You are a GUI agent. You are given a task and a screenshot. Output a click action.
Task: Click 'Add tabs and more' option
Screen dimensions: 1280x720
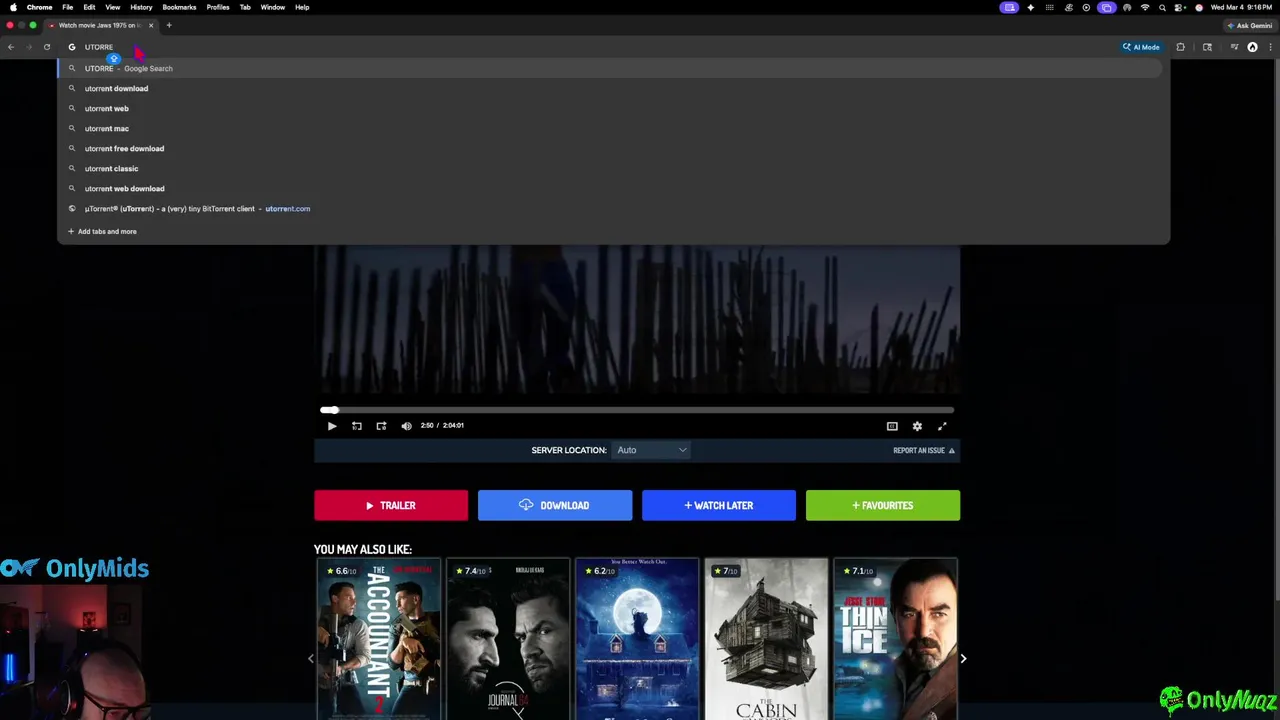point(102,231)
